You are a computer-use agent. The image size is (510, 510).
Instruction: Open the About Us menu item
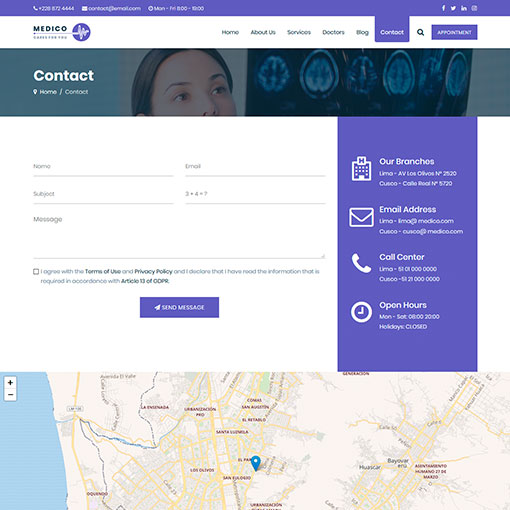point(263,32)
